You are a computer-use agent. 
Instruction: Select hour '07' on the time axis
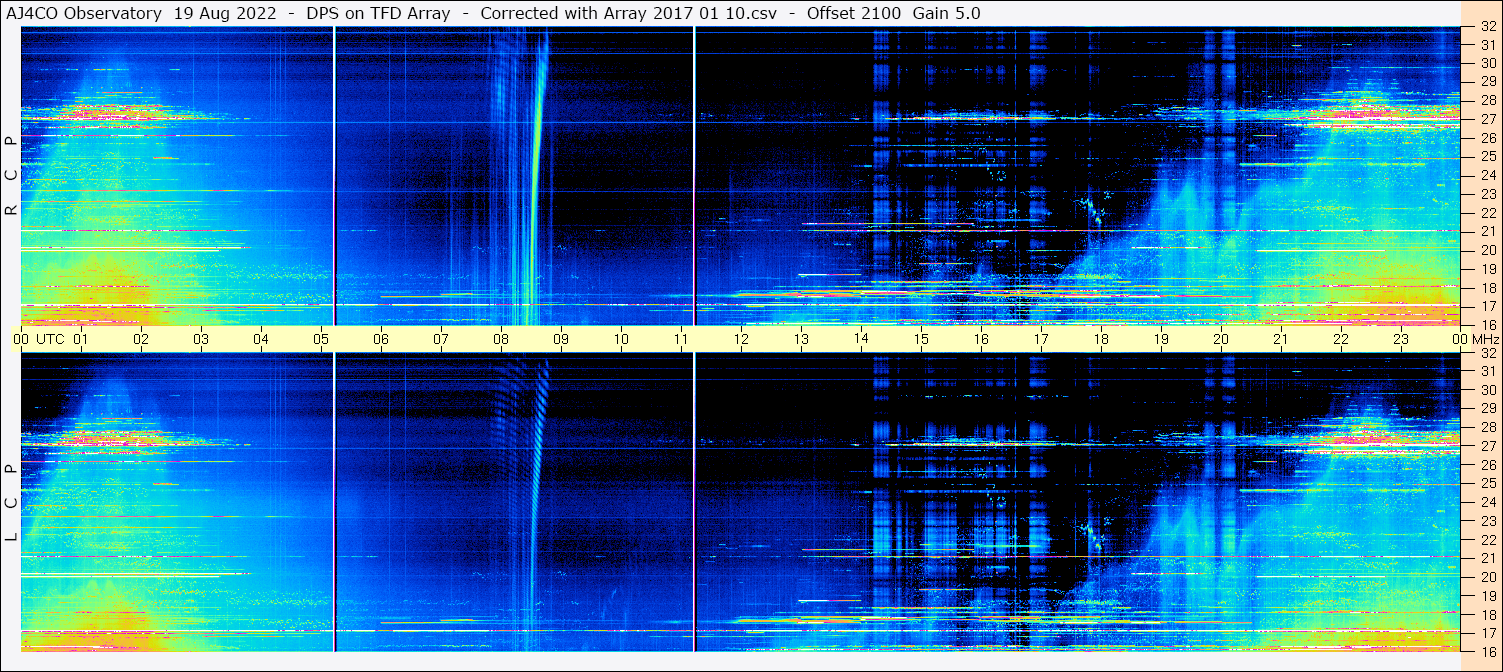442,339
